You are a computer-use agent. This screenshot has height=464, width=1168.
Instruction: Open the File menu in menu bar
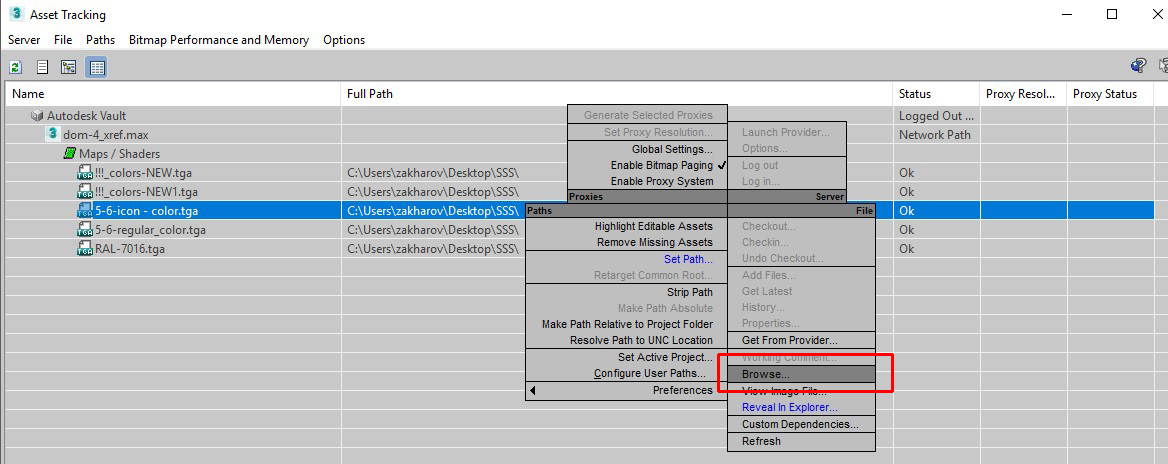pos(63,39)
